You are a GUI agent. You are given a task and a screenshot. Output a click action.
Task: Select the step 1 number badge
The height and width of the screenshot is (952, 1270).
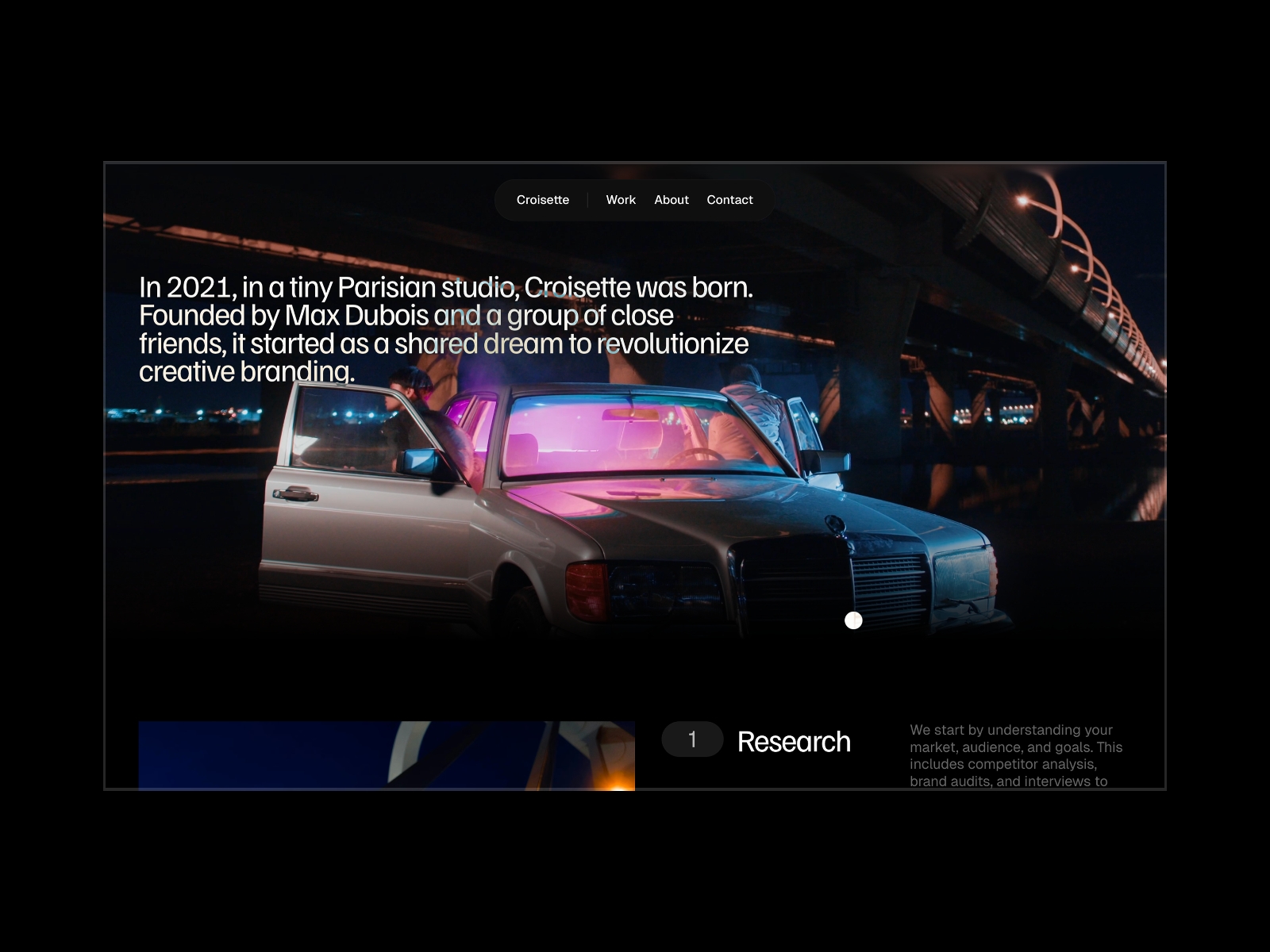click(x=692, y=739)
